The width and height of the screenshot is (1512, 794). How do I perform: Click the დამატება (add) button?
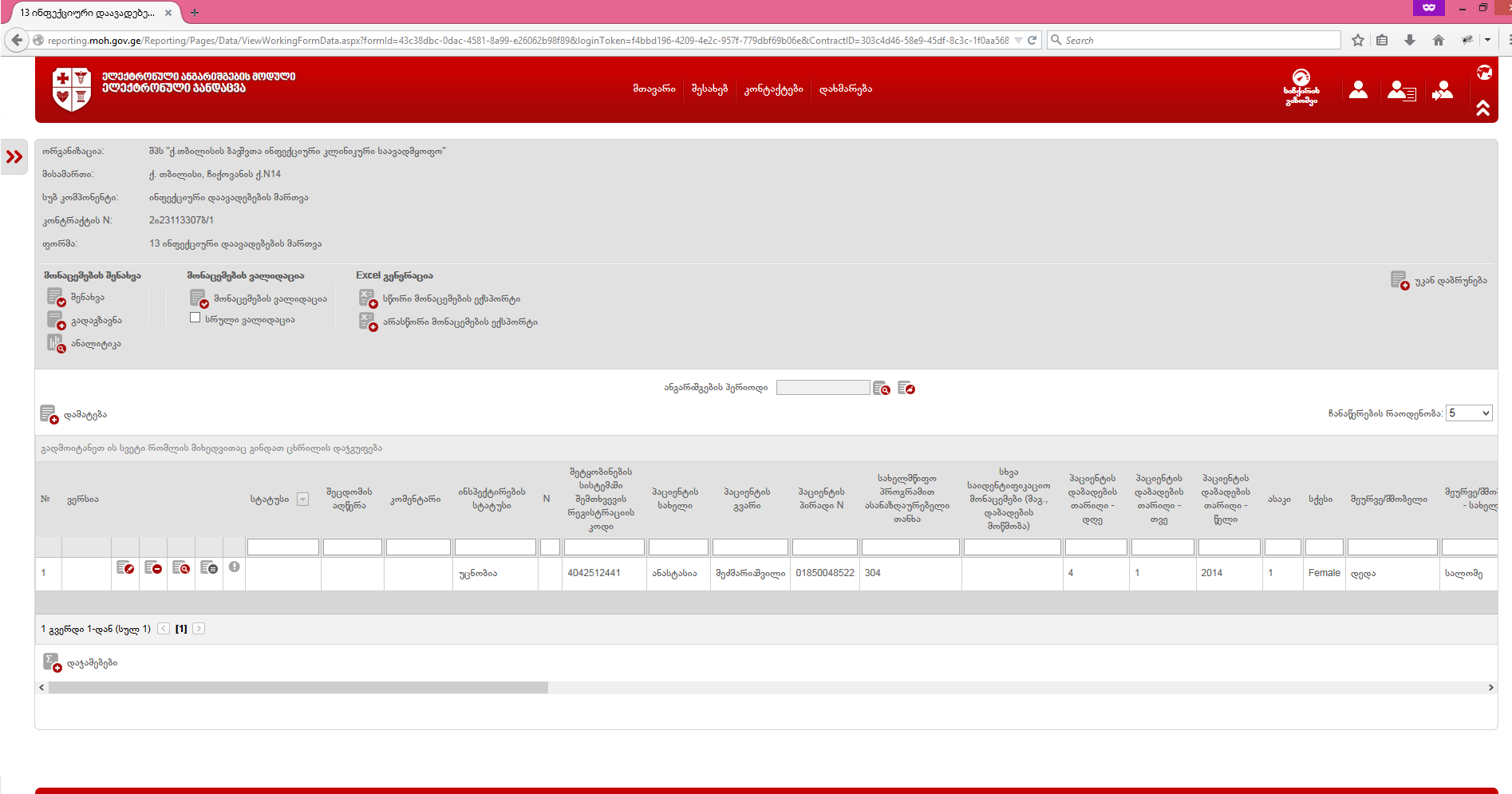point(73,415)
